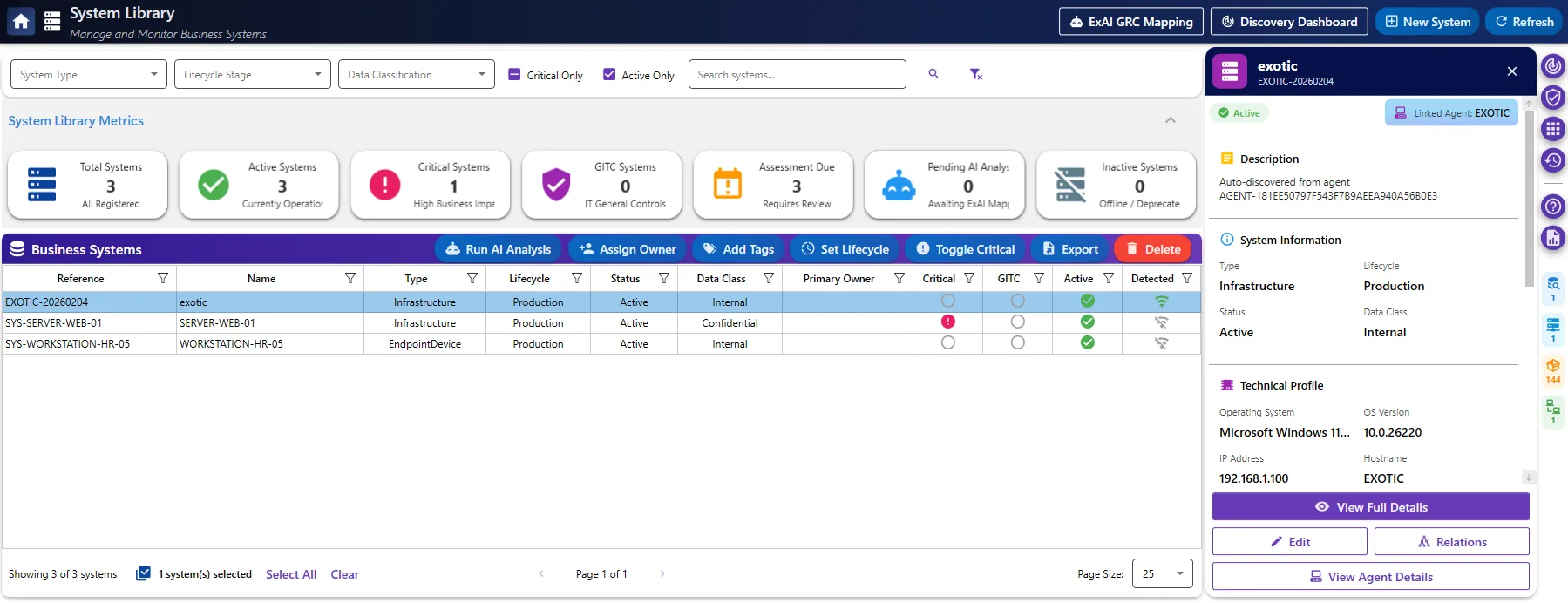The image size is (1568, 603).
Task: Toggle GITC circle for SYS-WORKSTATION-HR-05 row
Action: coord(1018,342)
